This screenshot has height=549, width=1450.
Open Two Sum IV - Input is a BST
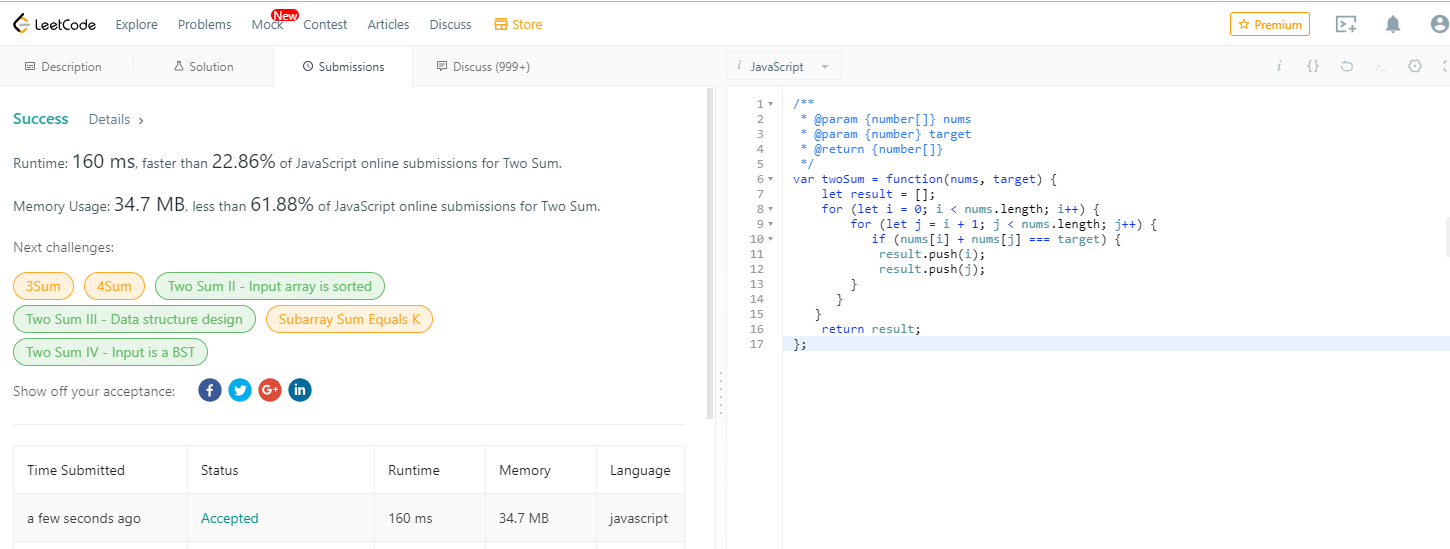coord(110,352)
